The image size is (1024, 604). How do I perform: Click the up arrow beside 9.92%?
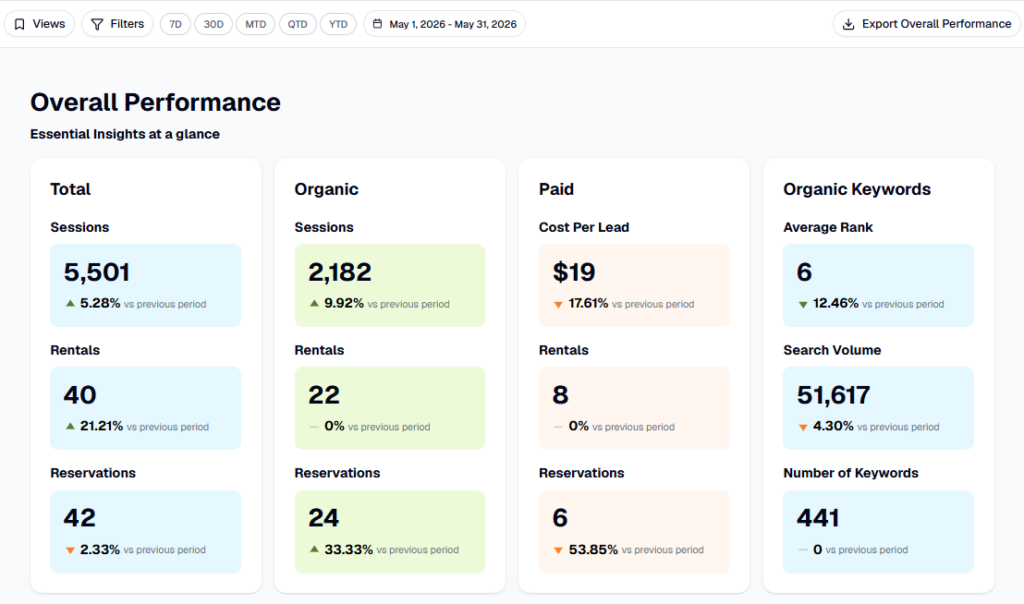(x=314, y=304)
